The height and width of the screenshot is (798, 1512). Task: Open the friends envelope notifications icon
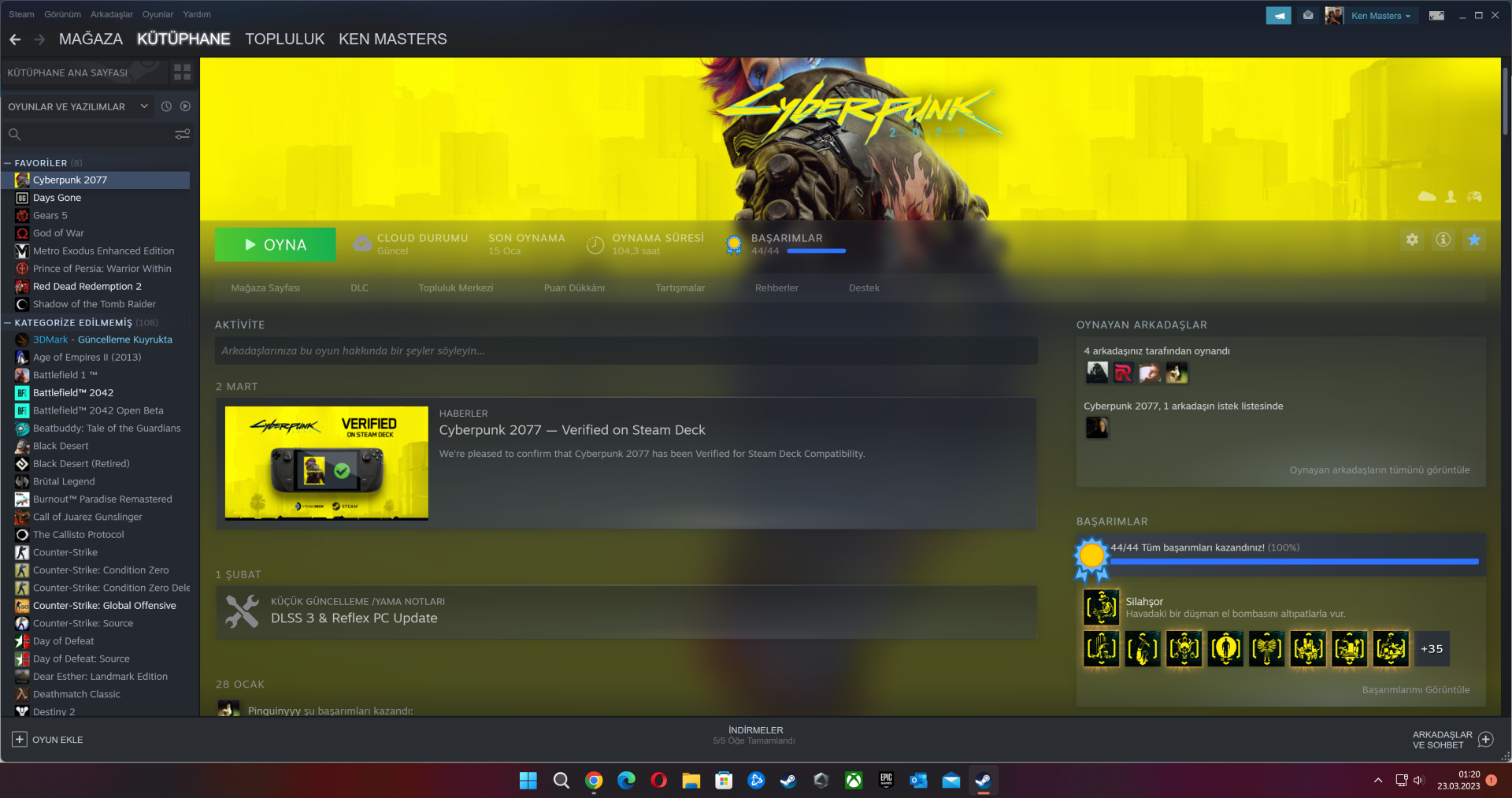(1308, 16)
